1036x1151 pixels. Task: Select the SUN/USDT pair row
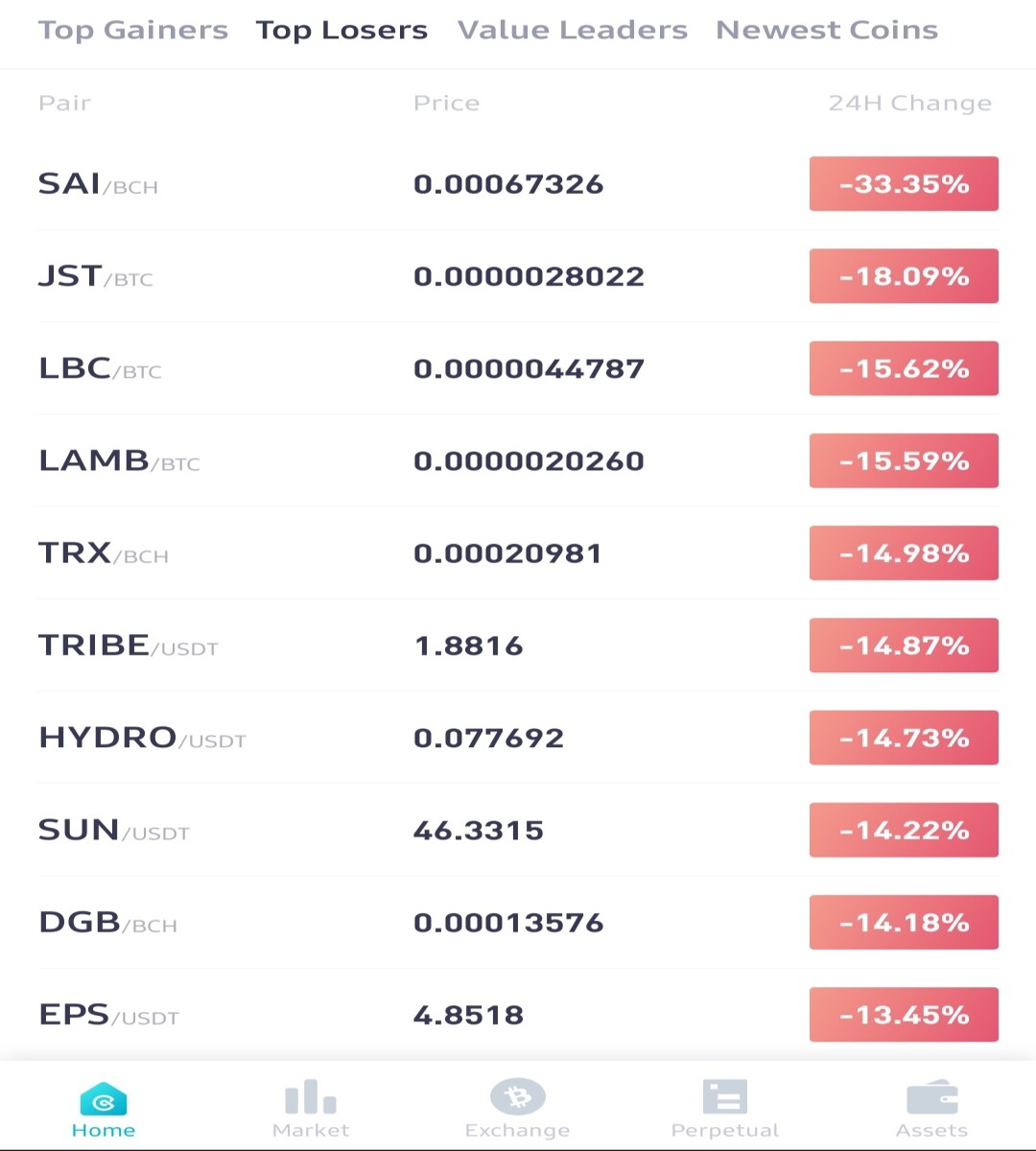[518, 830]
